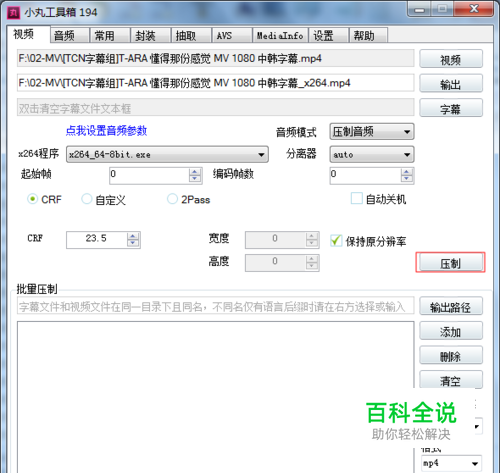This screenshot has height=473, width=500.
Task: Enable the 自动关机 checkbox
Action: 357,198
